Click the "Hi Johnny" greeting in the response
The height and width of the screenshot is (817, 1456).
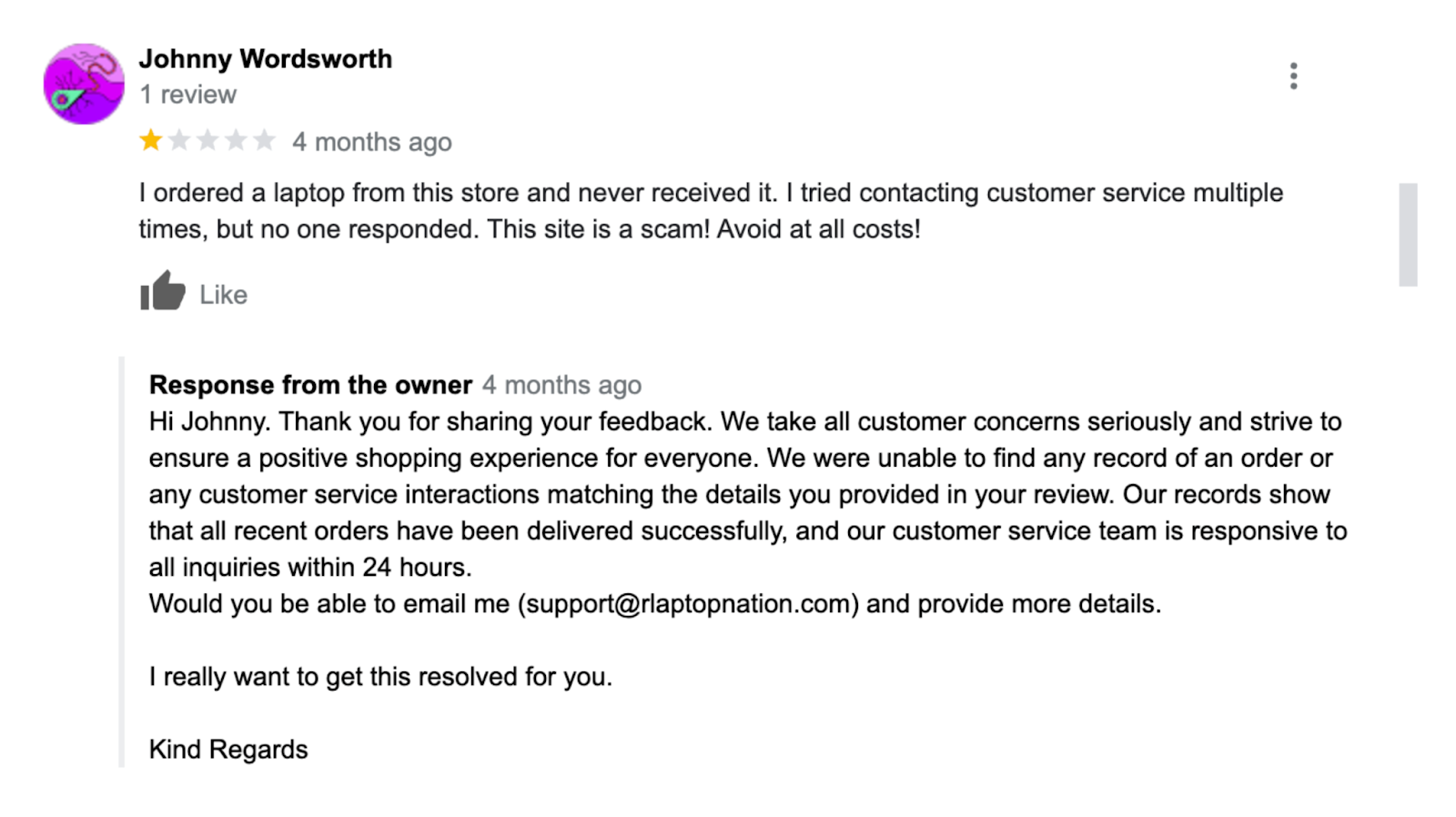tap(208, 422)
